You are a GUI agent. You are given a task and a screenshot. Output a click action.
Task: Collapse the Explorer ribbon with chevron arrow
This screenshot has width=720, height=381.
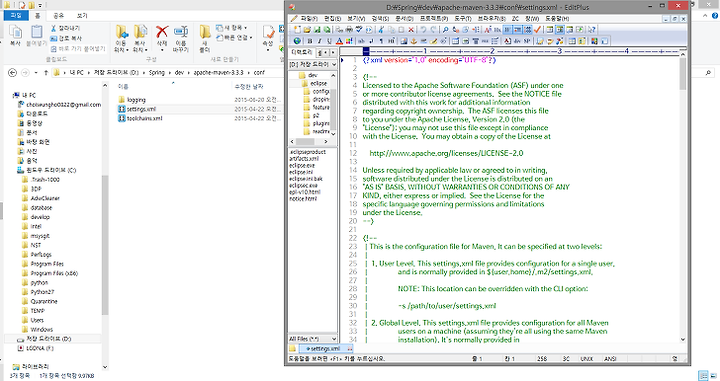coord(705,16)
